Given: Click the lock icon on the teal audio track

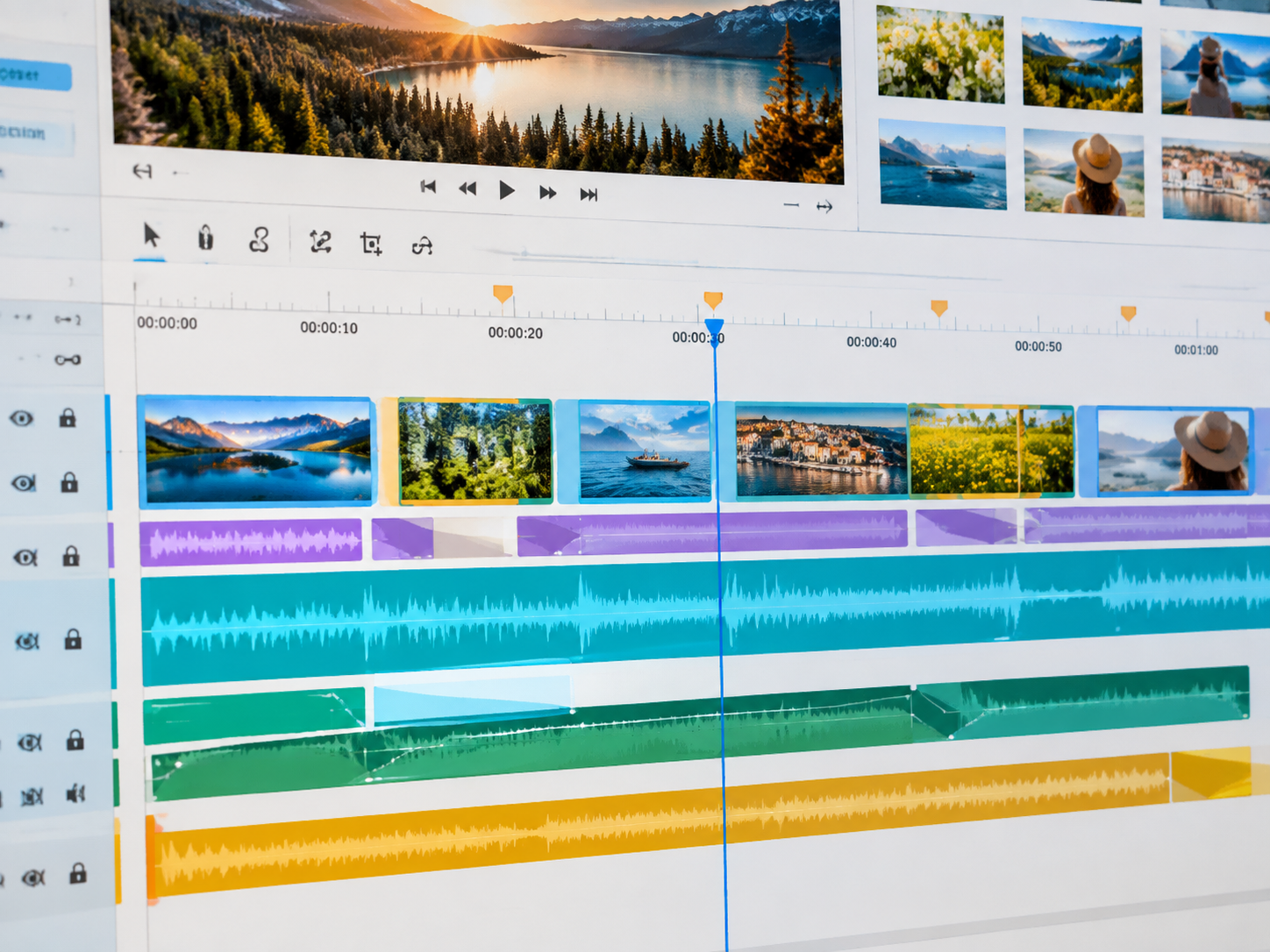Looking at the screenshot, I should 73,639.
